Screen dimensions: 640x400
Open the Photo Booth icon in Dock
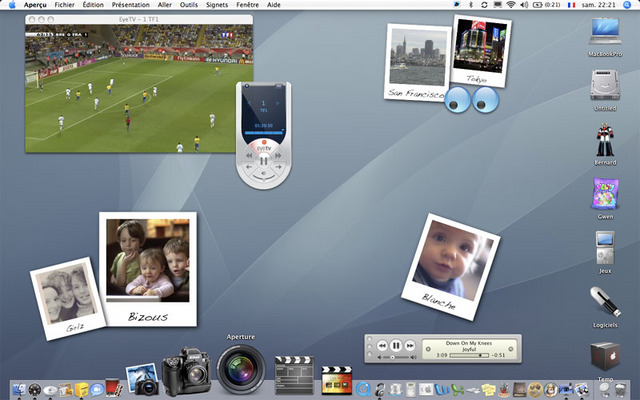click(x=113, y=388)
